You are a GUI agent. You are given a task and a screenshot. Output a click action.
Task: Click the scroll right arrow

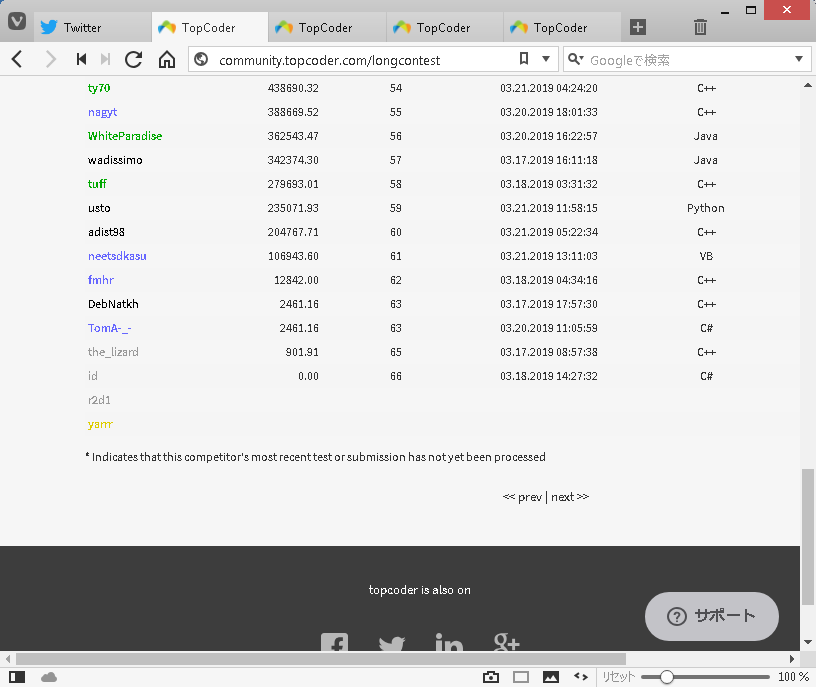tap(792, 659)
